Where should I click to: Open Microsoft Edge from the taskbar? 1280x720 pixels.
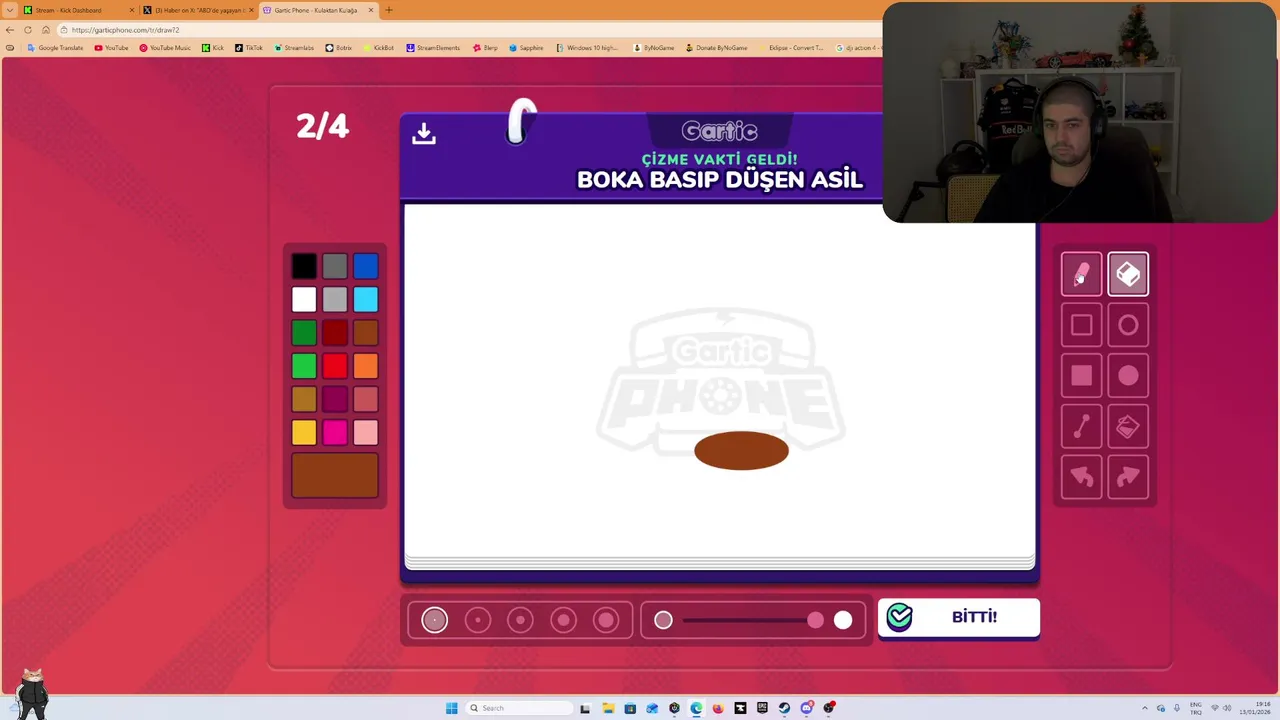click(696, 708)
